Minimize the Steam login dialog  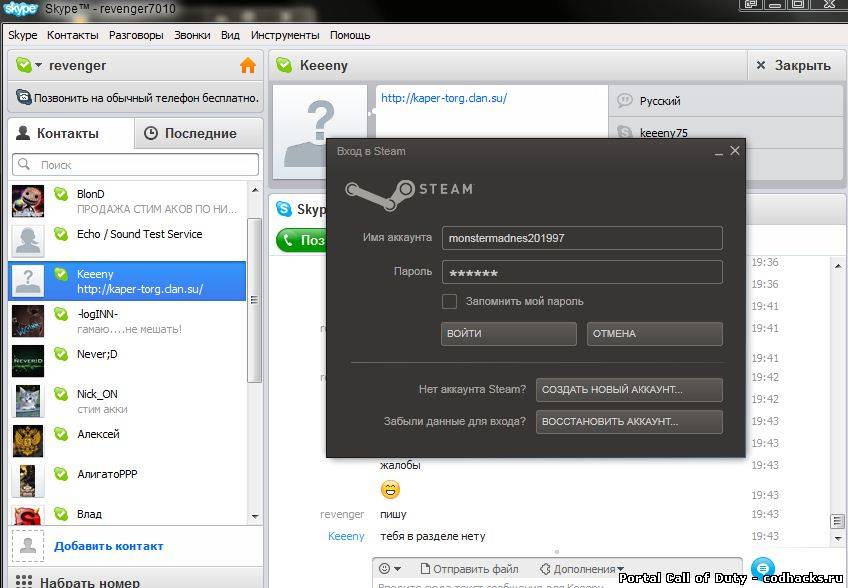(719, 152)
